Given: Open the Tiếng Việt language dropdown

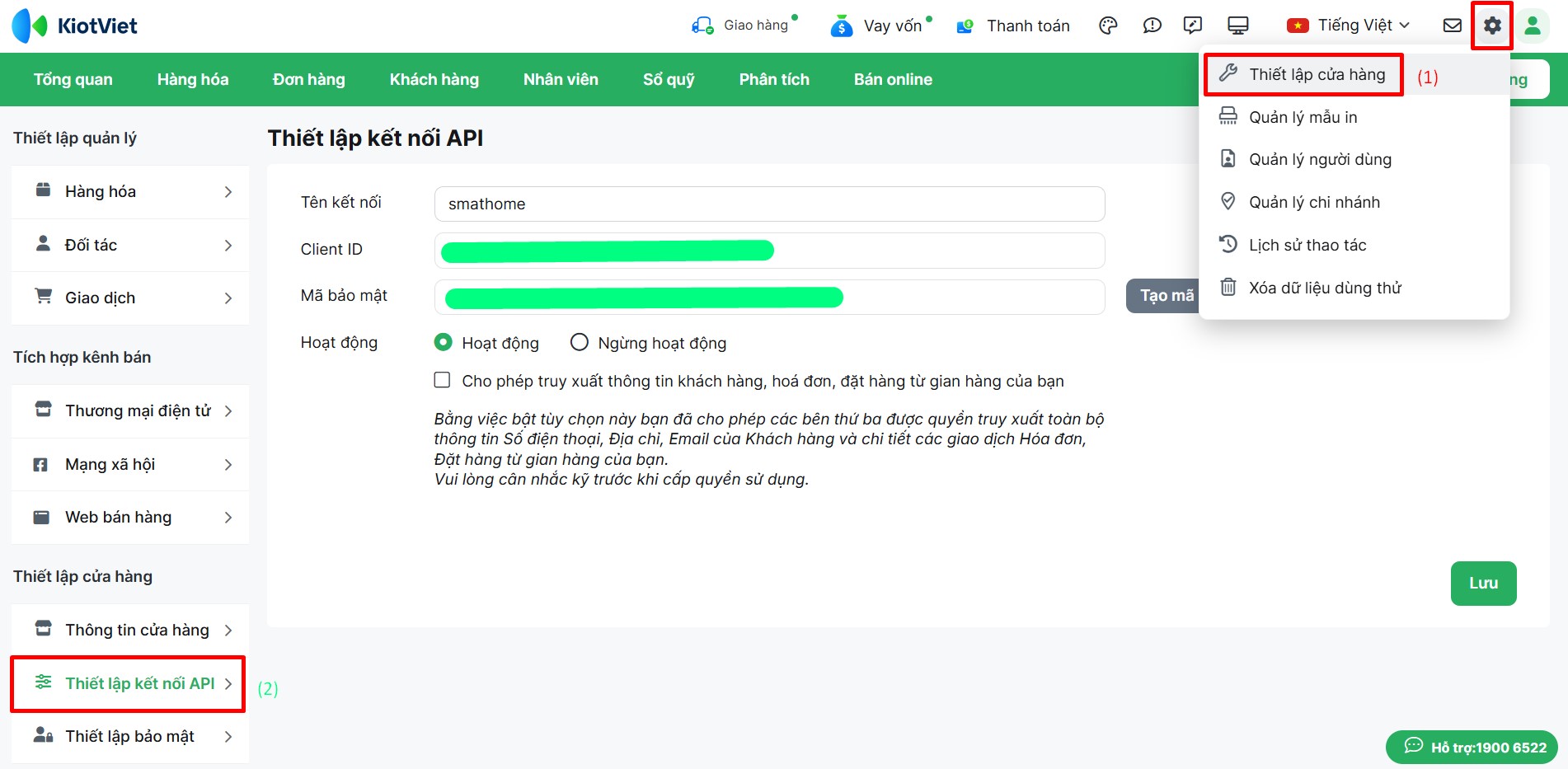Looking at the screenshot, I should tap(1349, 26).
